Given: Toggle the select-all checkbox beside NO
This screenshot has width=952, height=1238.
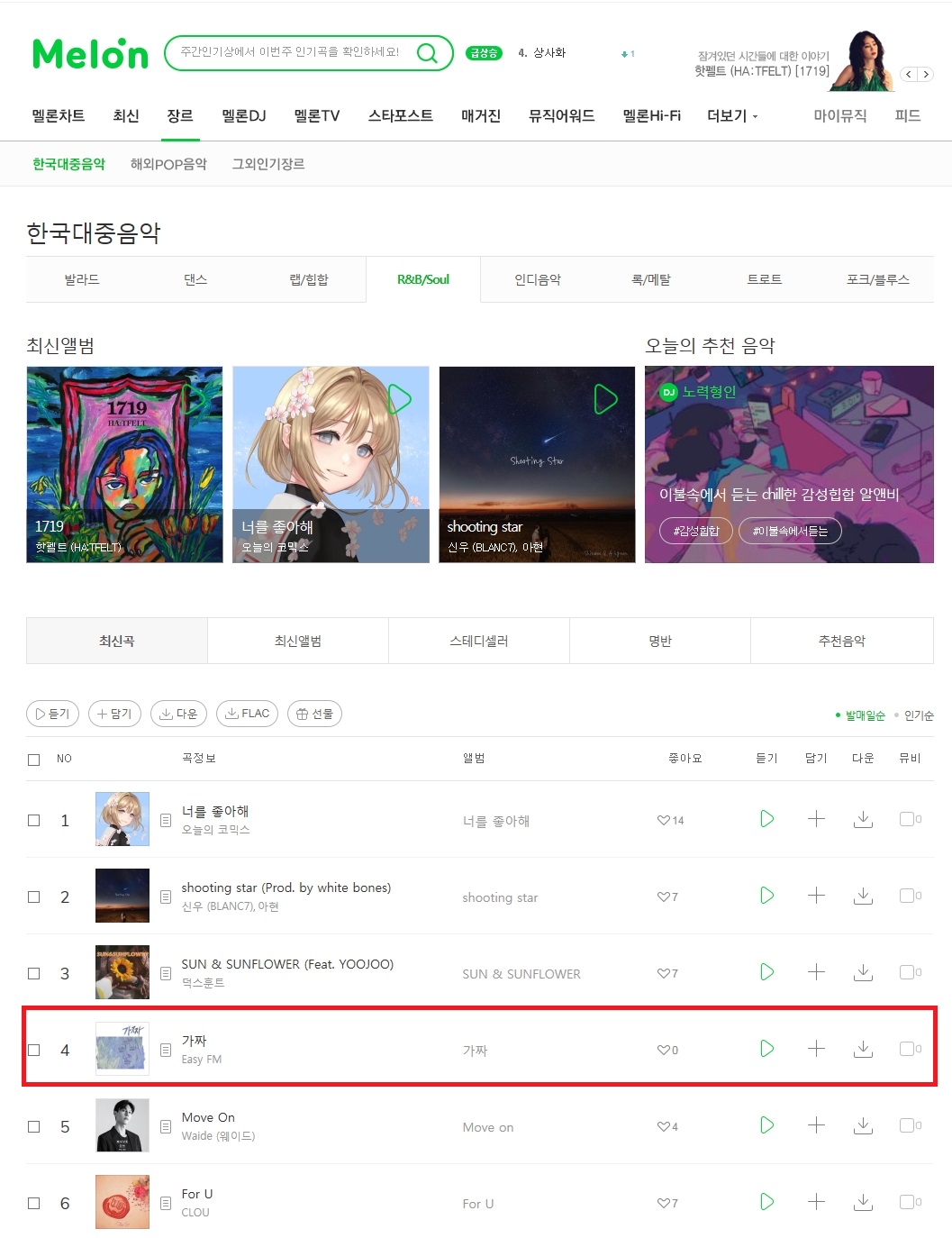Looking at the screenshot, I should click(34, 760).
